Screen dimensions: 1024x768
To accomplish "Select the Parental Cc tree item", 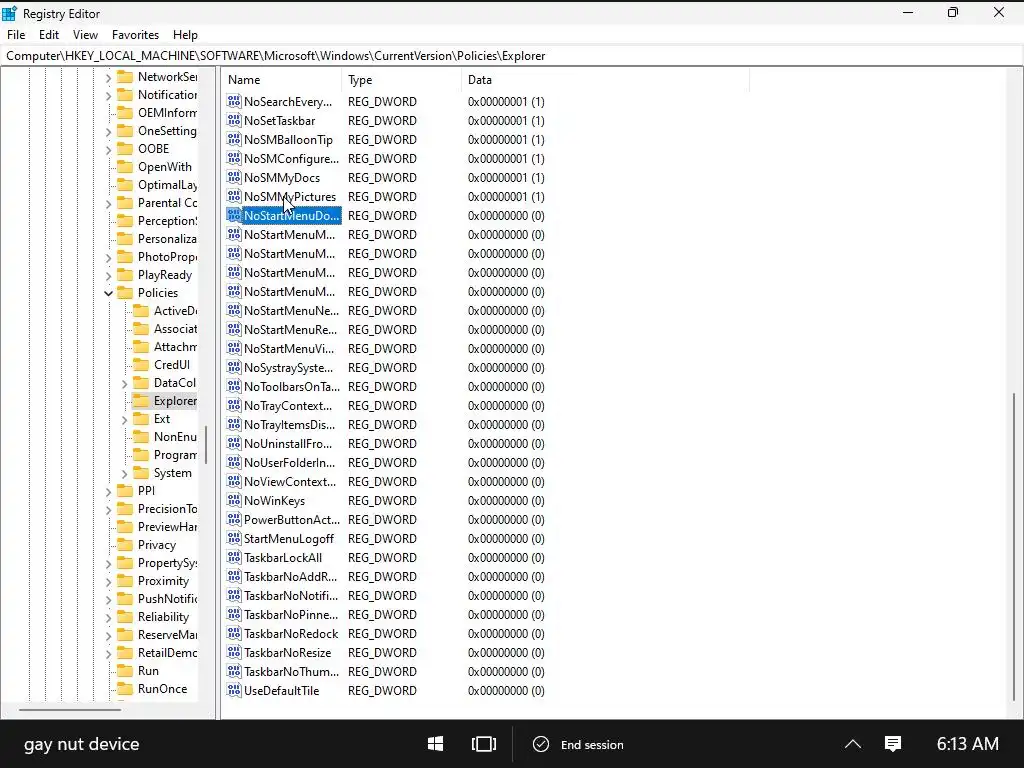I will coord(167,202).
